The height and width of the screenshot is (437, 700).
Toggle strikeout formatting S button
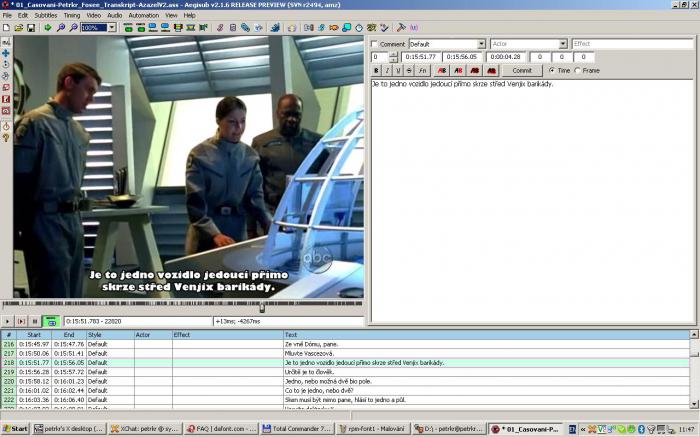tap(408, 71)
